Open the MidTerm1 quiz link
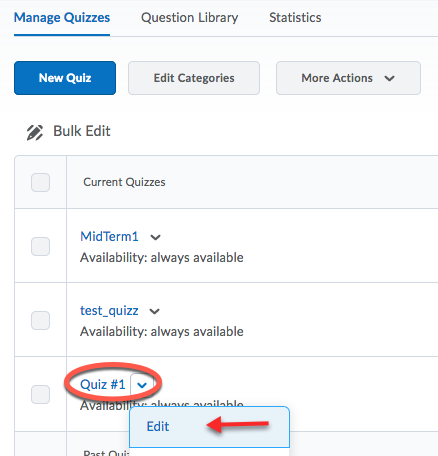Screen dimensions: 438x456 [x=109, y=236]
